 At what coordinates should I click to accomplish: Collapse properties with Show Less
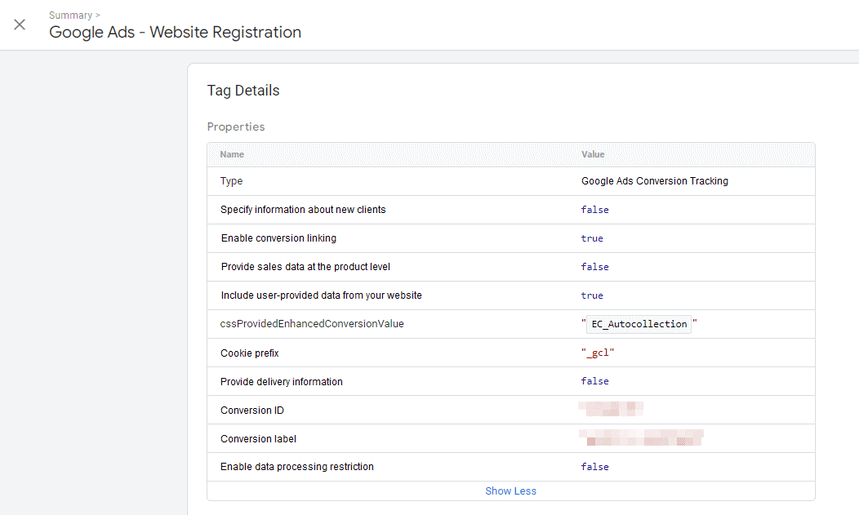[x=510, y=491]
